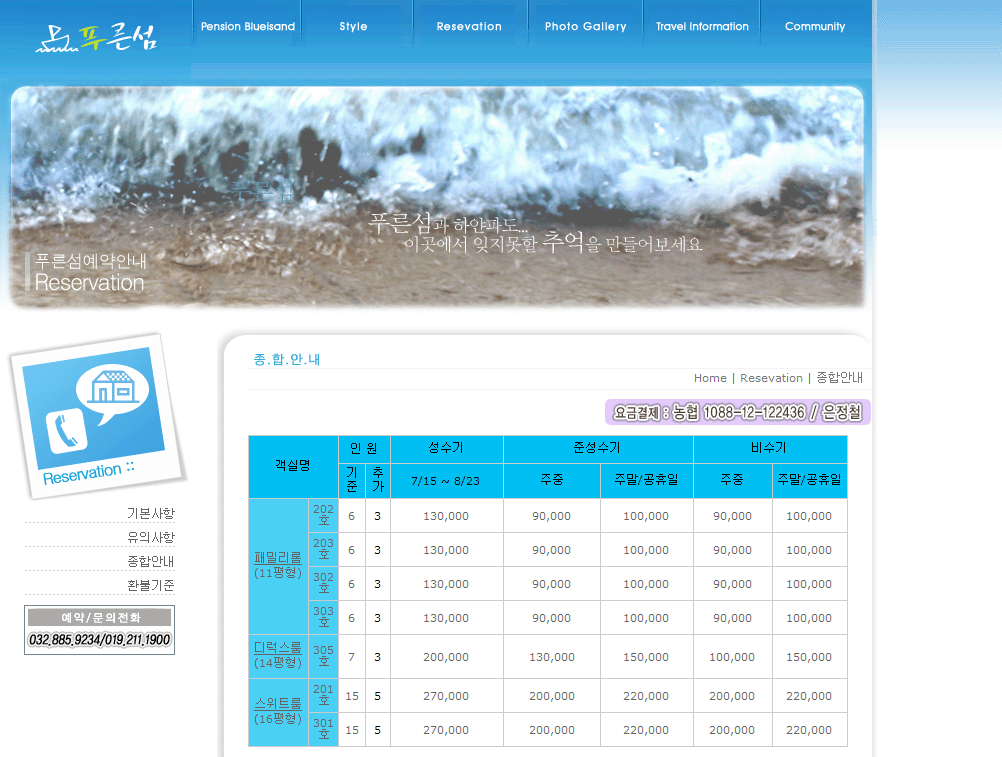The image size is (1002, 757).
Task: Click the Reservation phone-and-house image
Action: click(x=97, y=415)
